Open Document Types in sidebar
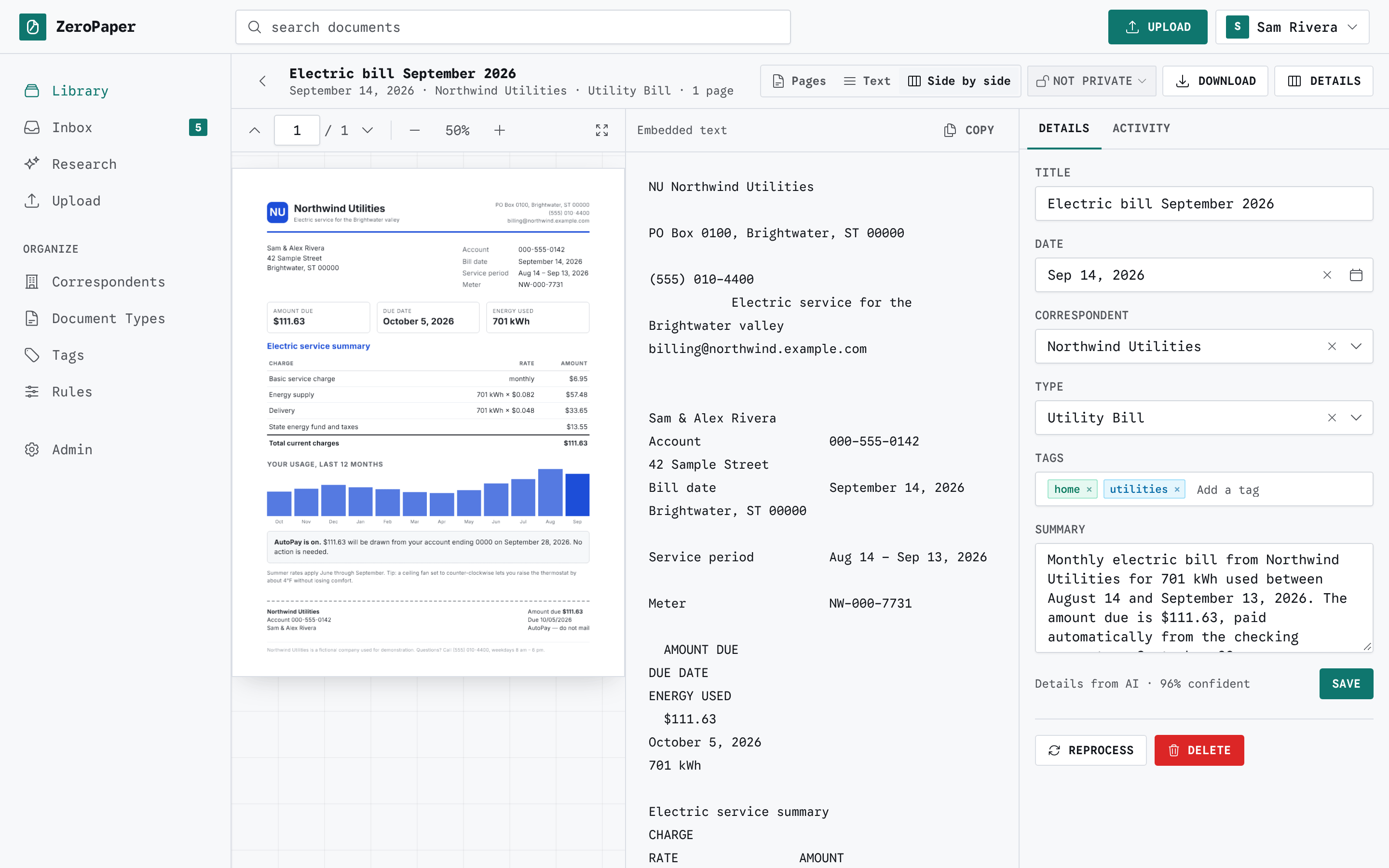 pos(115,319)
